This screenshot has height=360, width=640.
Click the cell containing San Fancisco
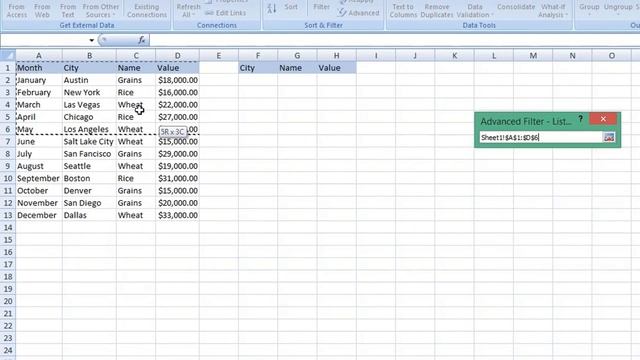(89, 154)
